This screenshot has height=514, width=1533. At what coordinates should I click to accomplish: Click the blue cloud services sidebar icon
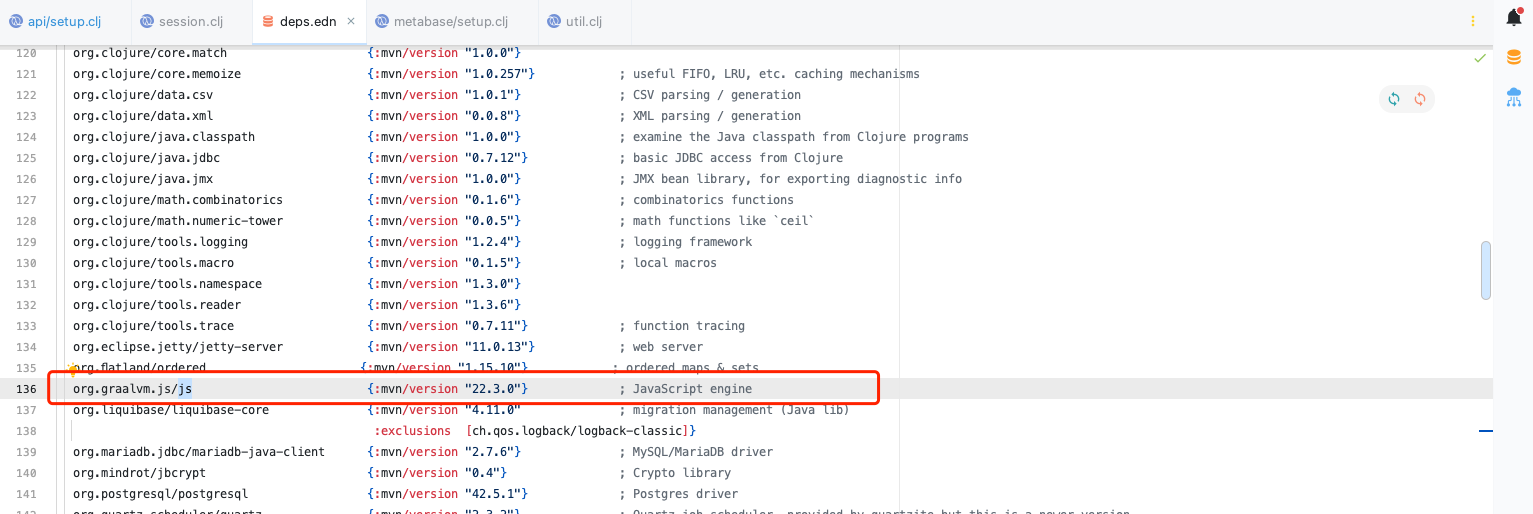[x=1514, y=97]
